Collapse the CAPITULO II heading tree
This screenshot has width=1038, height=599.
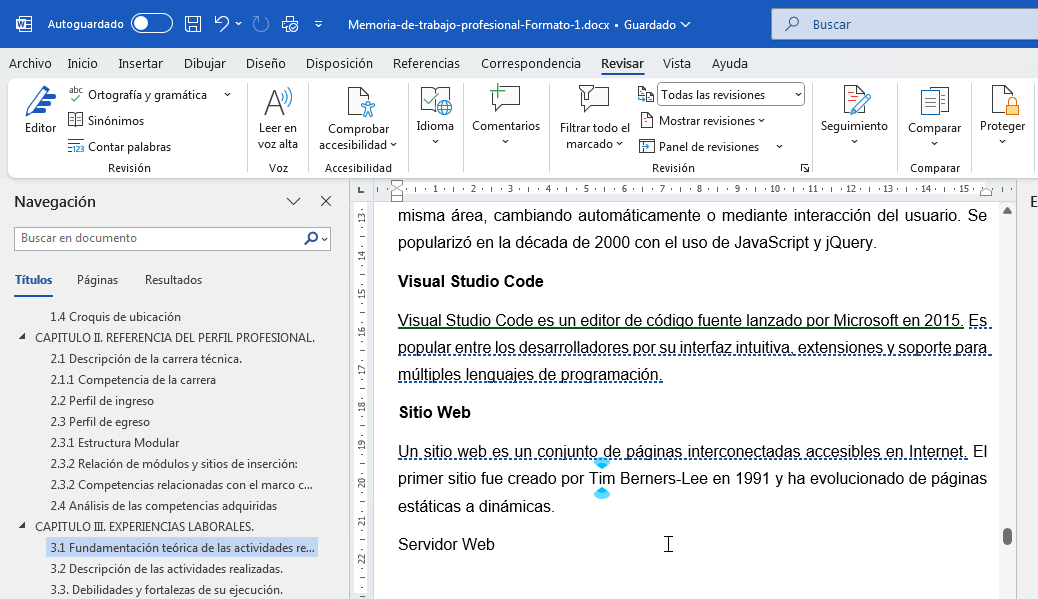[23, 338]
